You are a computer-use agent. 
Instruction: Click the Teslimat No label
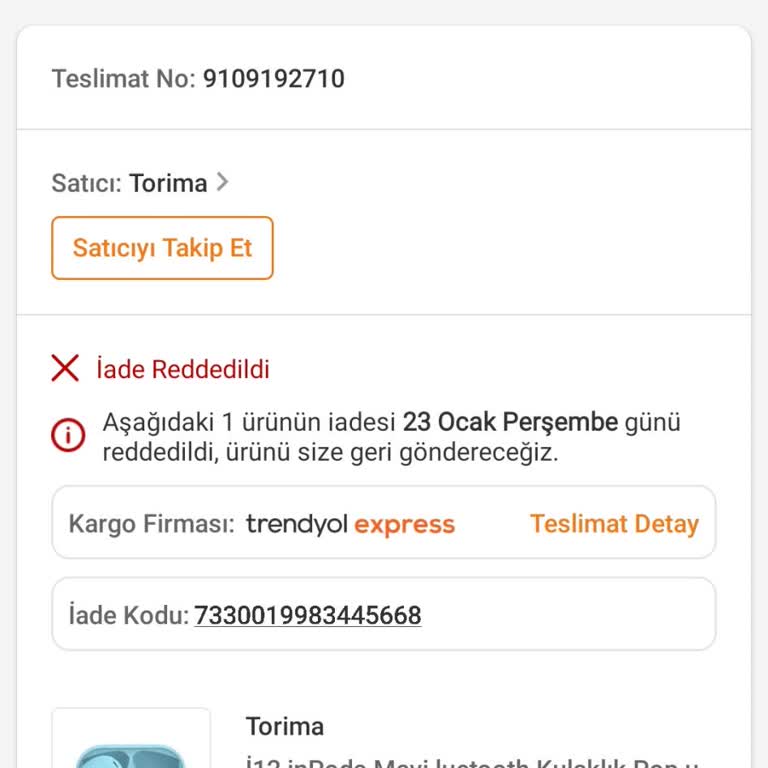(x=124, y=79)
